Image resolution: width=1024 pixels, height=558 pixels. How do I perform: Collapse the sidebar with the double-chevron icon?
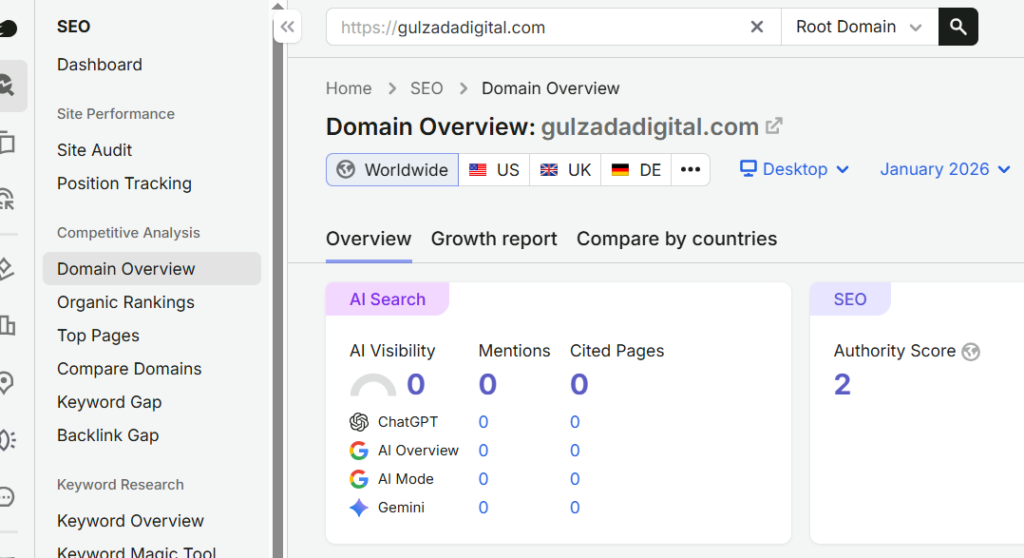pyautogui.click(x=287, y=27)
